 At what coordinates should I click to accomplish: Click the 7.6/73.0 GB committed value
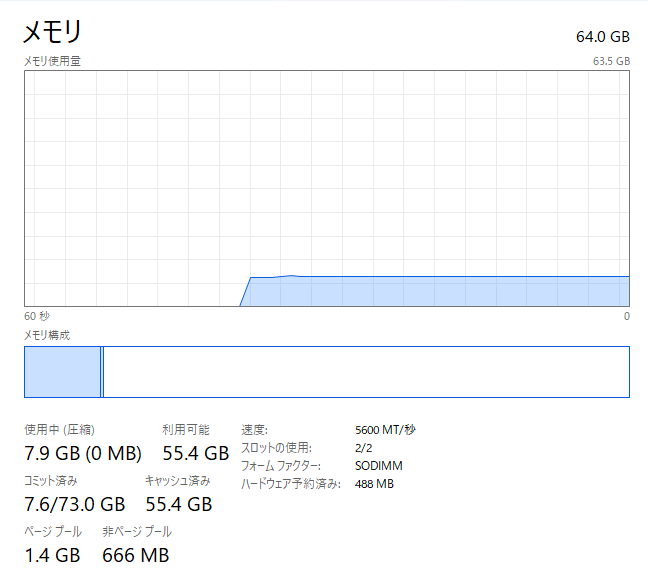tap(75, 504)
